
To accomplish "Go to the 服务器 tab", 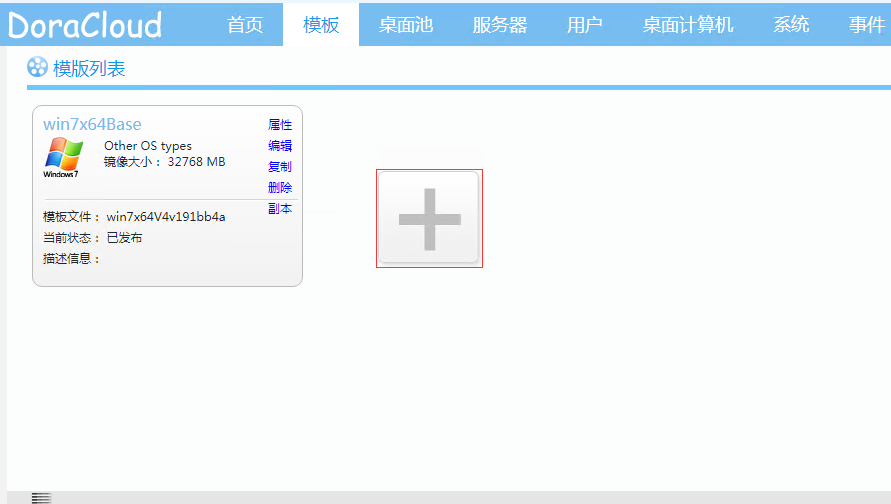I will point(499,25).
